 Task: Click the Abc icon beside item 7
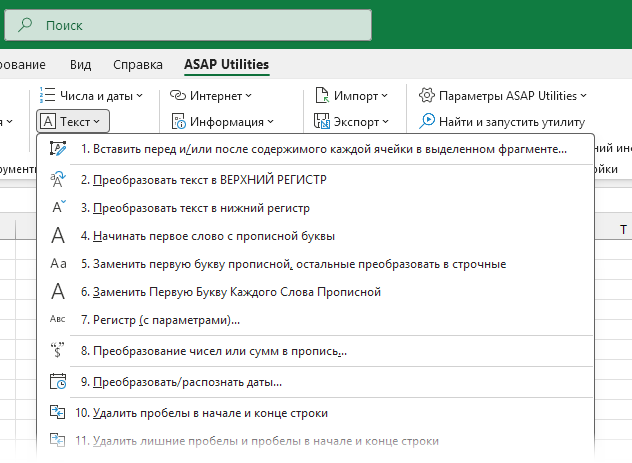pyautogui.click(x=58, y=319)
